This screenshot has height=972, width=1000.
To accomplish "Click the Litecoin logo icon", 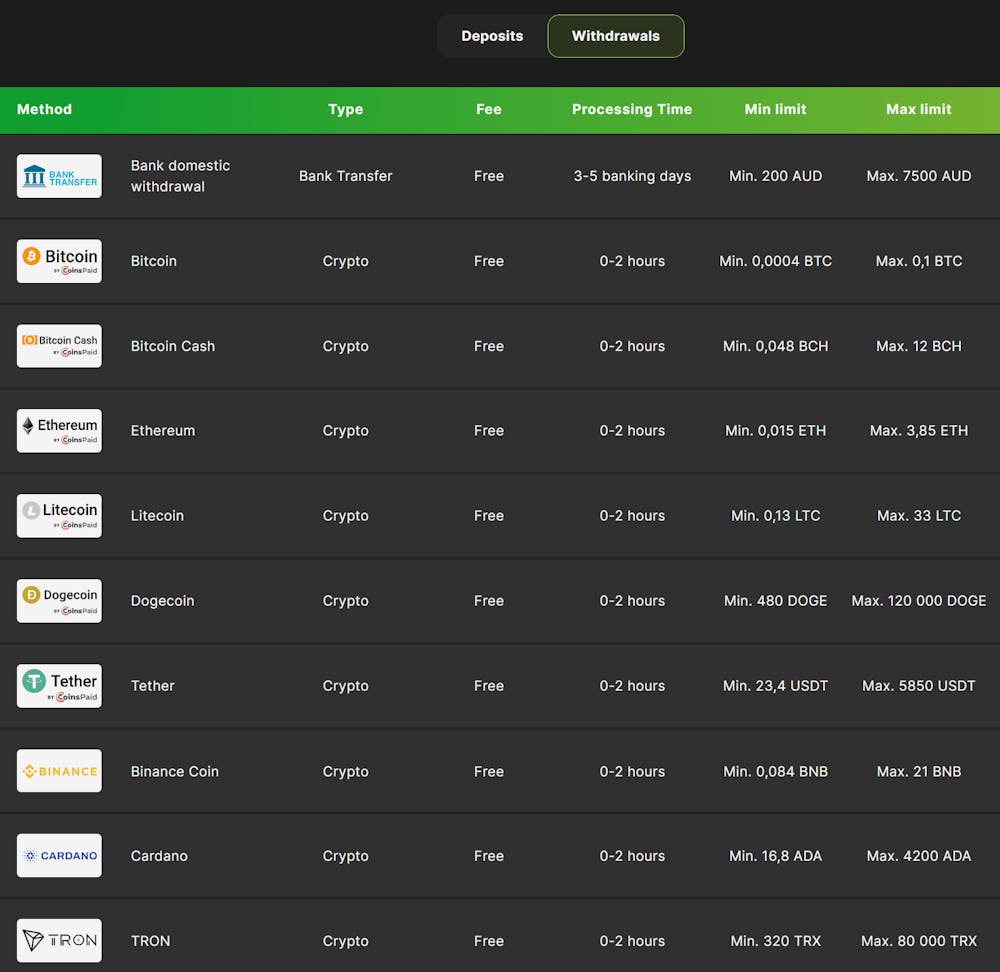I will pyautogui.click(x=59, y=515).
